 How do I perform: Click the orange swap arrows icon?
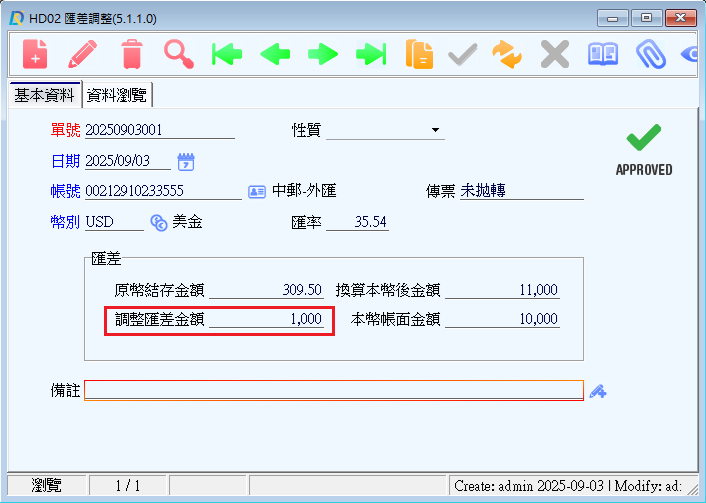(x=507, y=54)
